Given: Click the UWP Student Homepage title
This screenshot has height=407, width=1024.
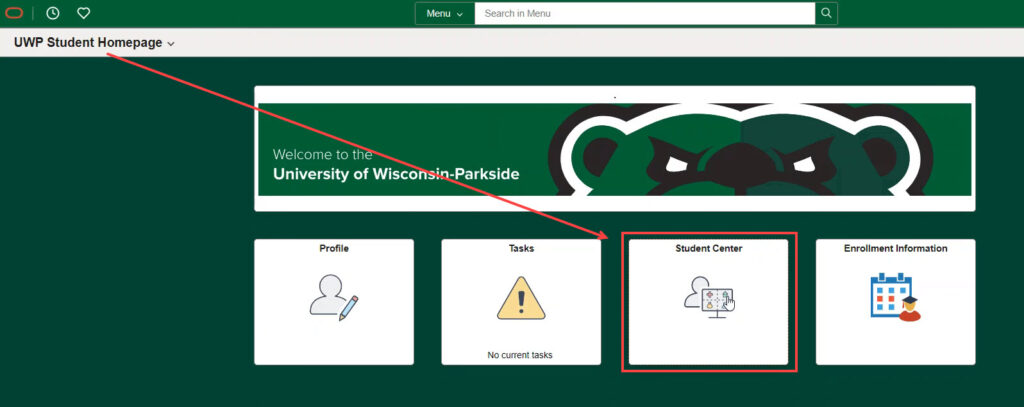Looking at the screenshot, I should [x=88, y=42].
